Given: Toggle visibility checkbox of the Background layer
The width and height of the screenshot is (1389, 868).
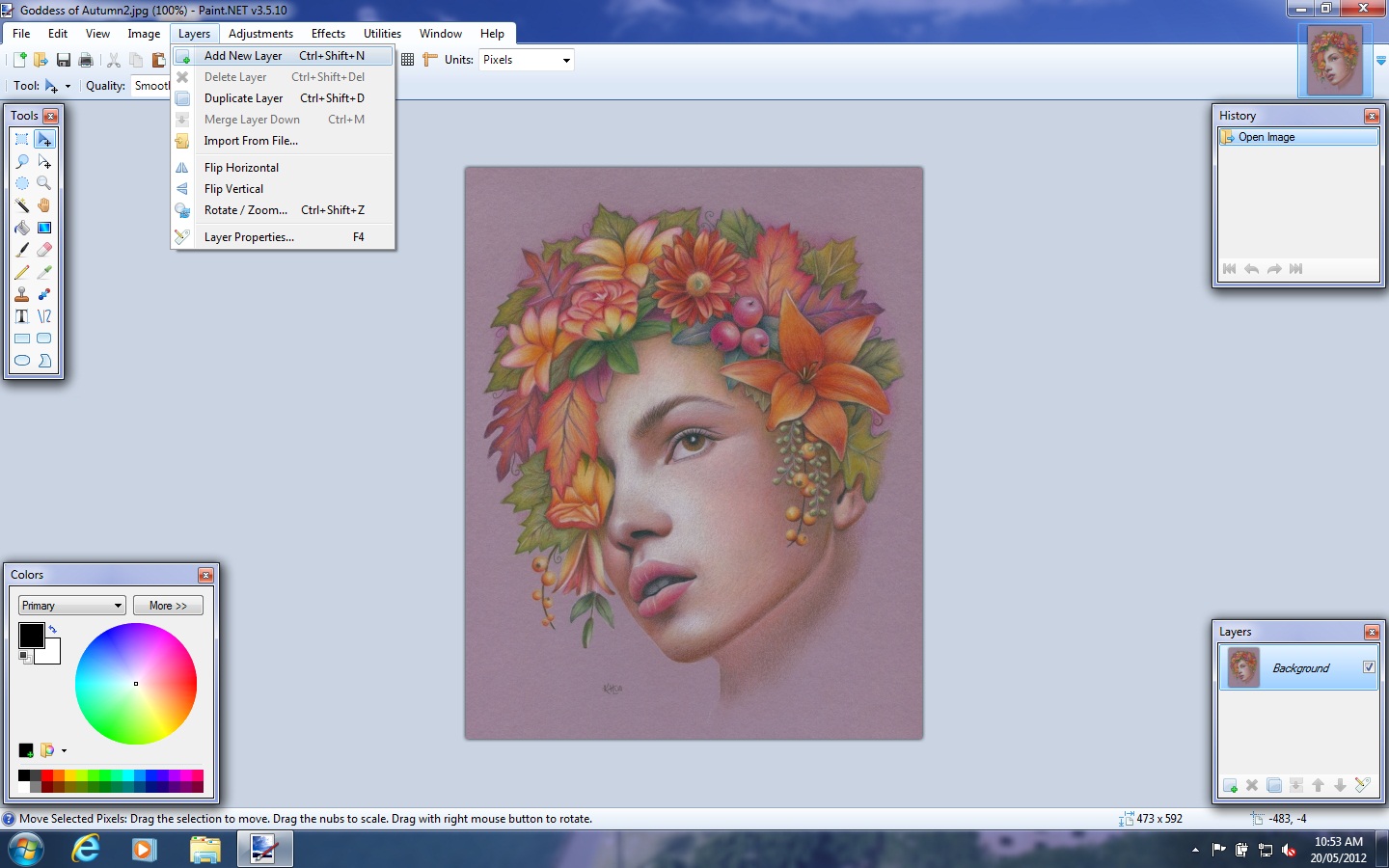Looking at the screenshot, I should click(1369, 666).
